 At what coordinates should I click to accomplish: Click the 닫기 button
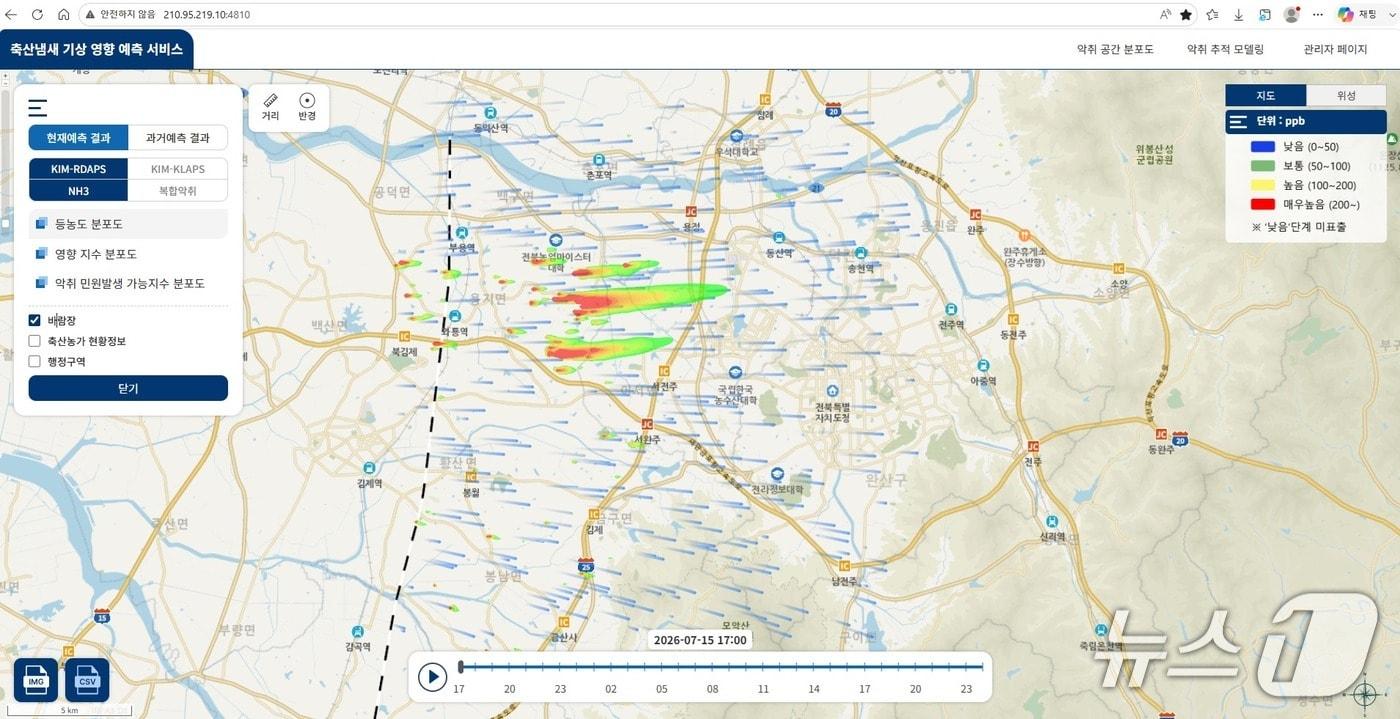point(128,388)
